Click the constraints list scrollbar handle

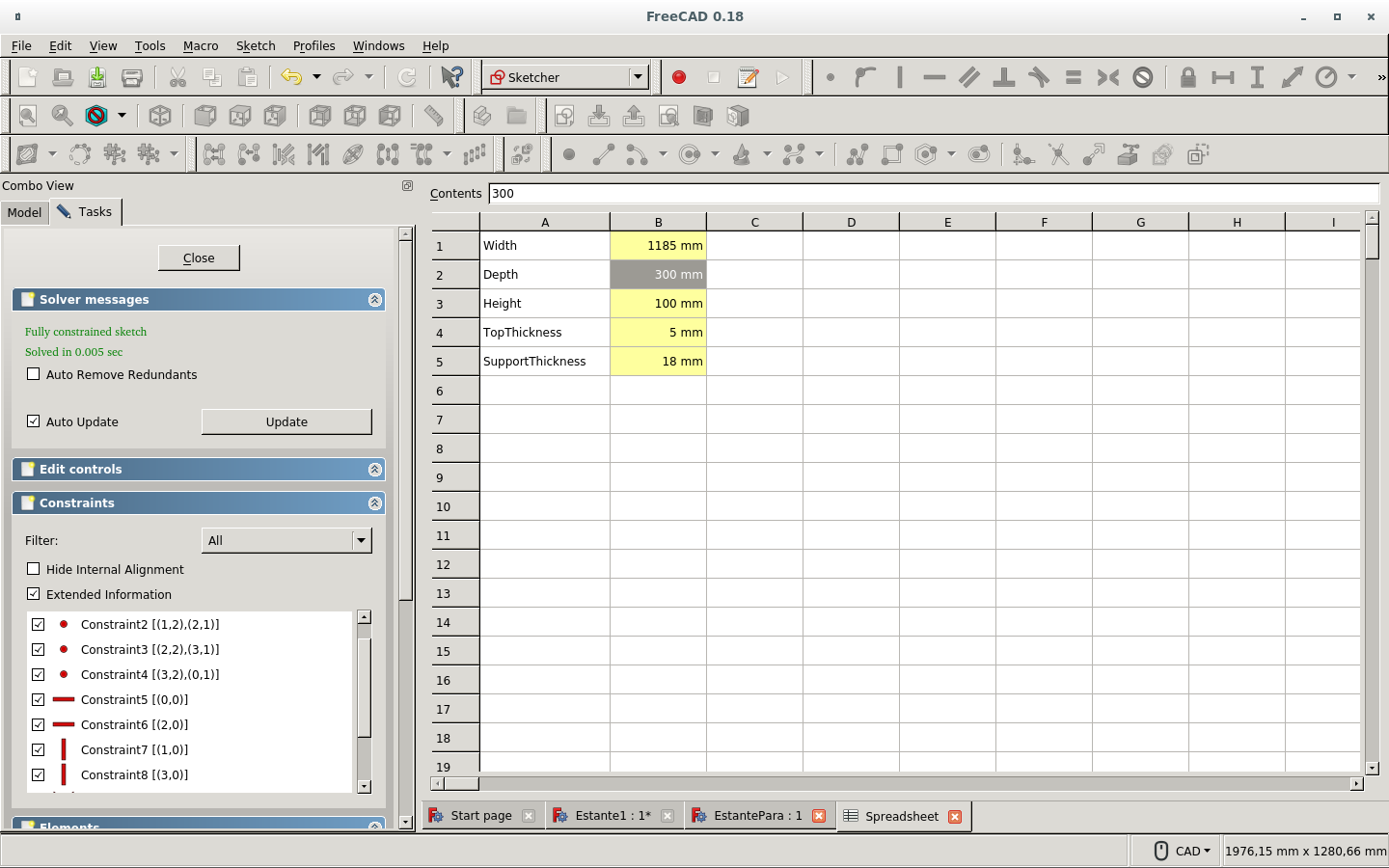(x=364, y=687)
